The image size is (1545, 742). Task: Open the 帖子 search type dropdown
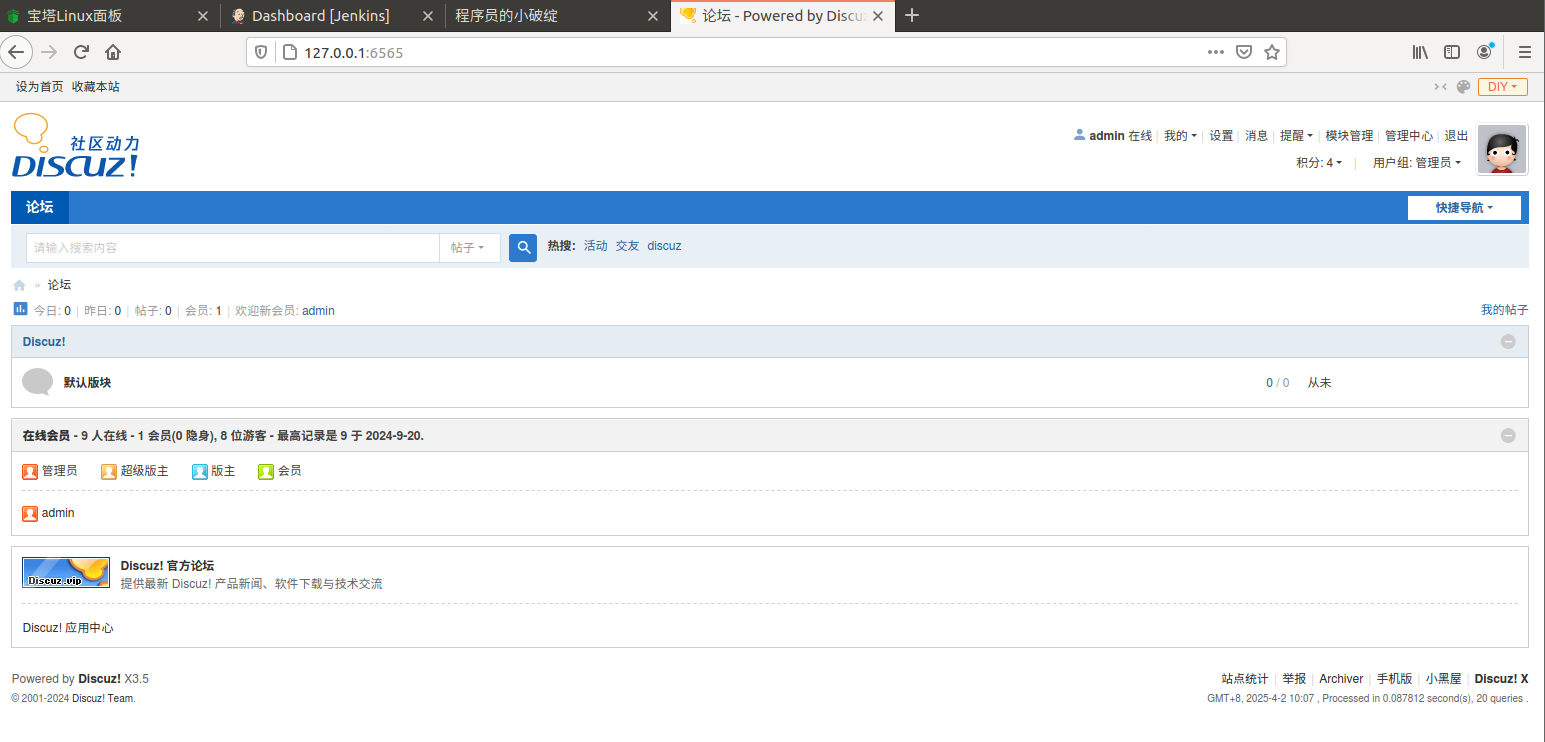click(x=469, y=248)
